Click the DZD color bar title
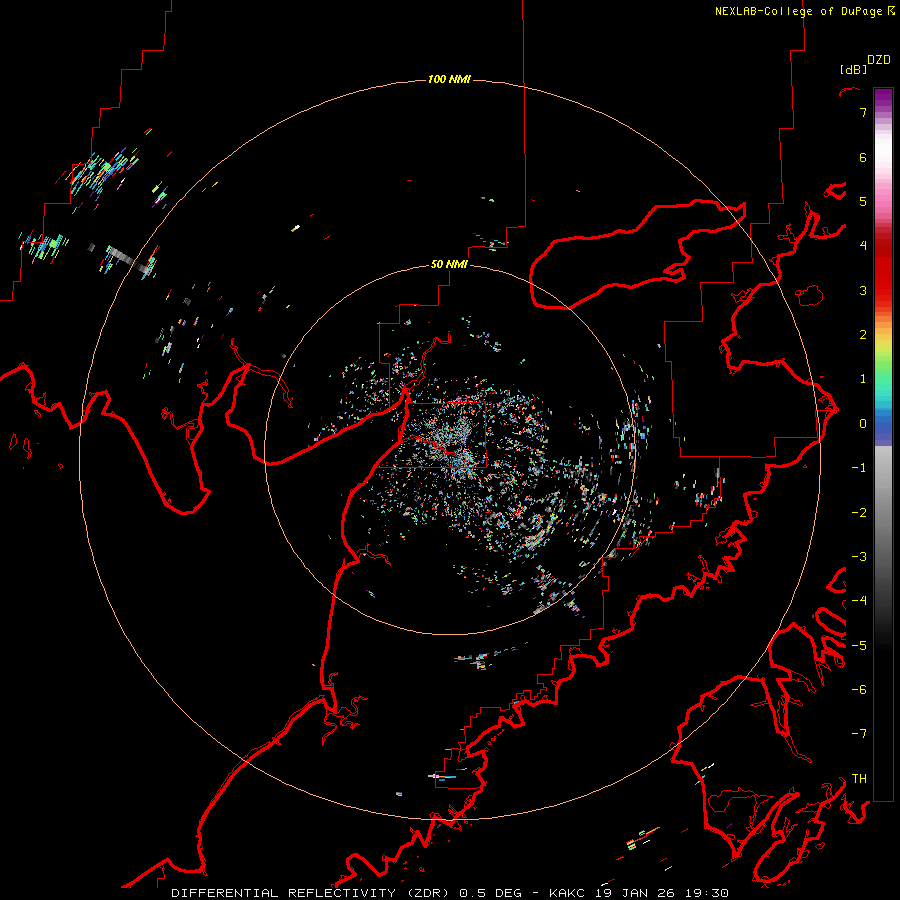The height and width of the screenshot is (900, 900). click(x=879, y=60)
